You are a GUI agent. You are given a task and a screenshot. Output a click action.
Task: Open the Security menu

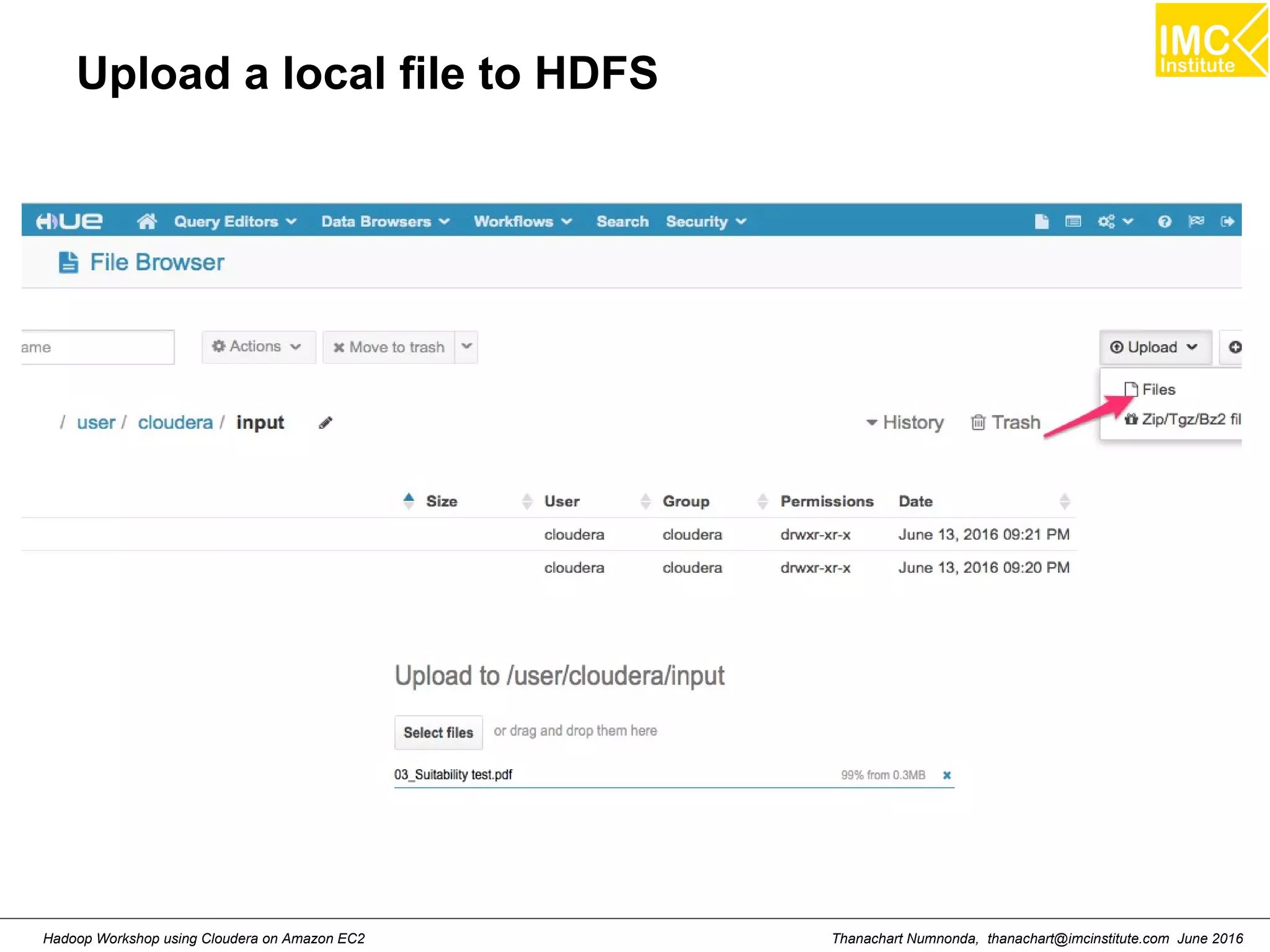pyautogui.click(x=706, y=221)
